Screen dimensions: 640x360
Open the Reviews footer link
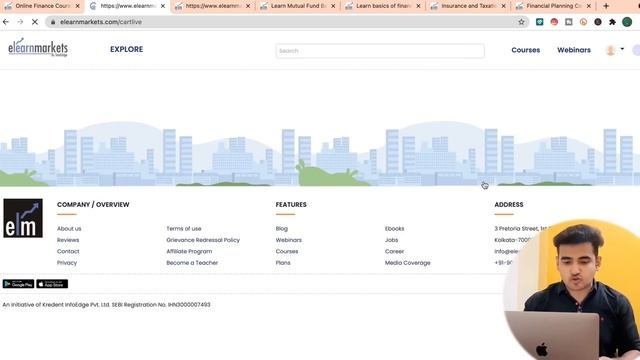tap(68, 240)
